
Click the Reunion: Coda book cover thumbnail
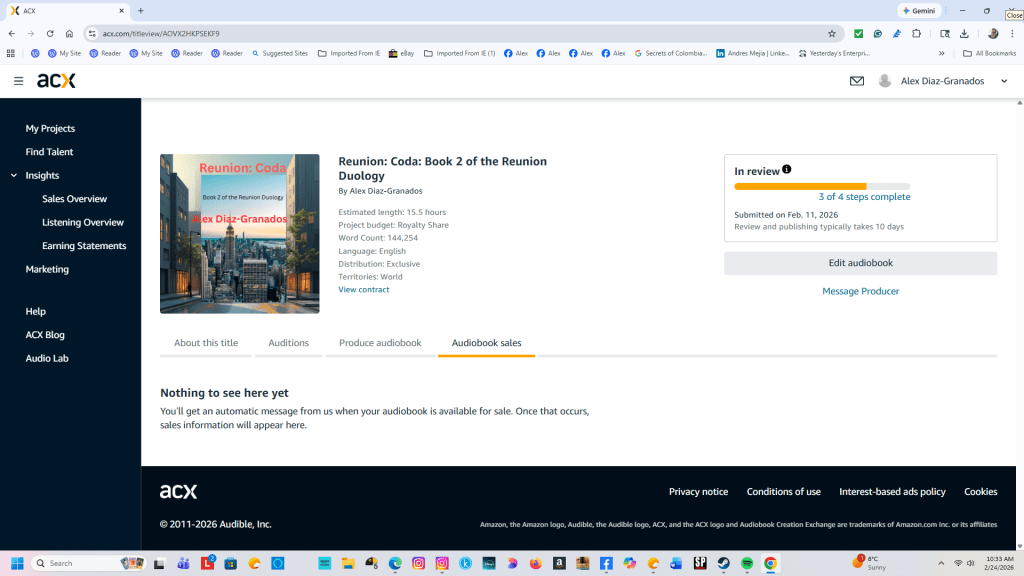(x=240, y=234)
